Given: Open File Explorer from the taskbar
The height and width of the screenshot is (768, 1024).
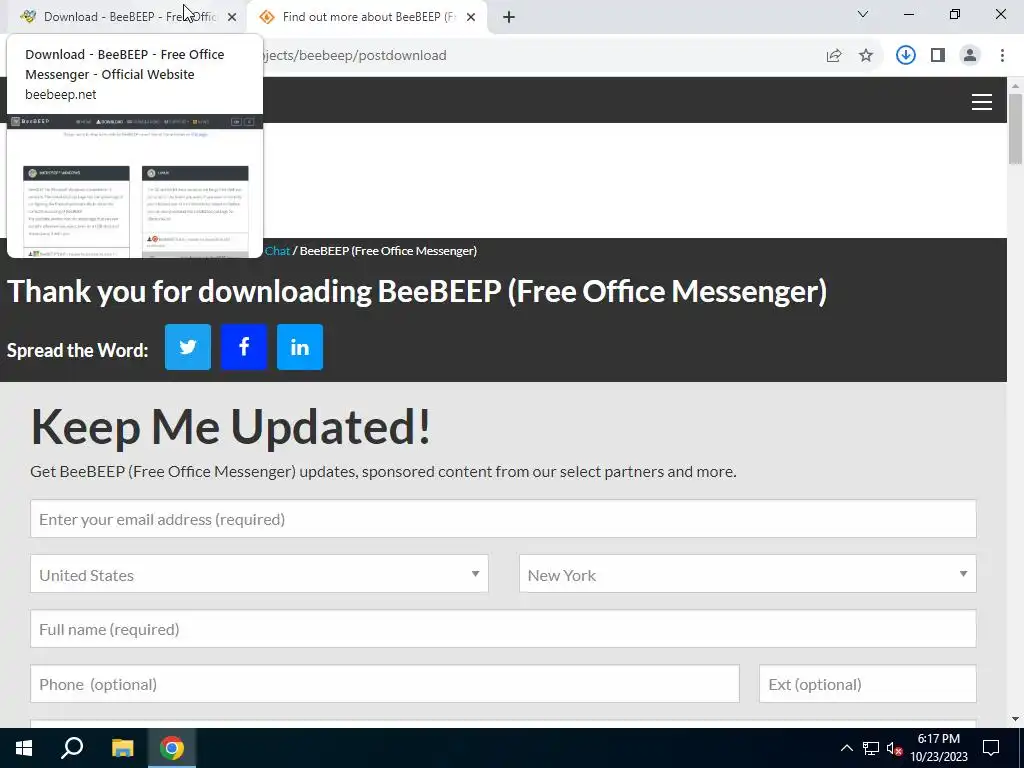Looking at the screenshot, I should click(x=122, y=748).
